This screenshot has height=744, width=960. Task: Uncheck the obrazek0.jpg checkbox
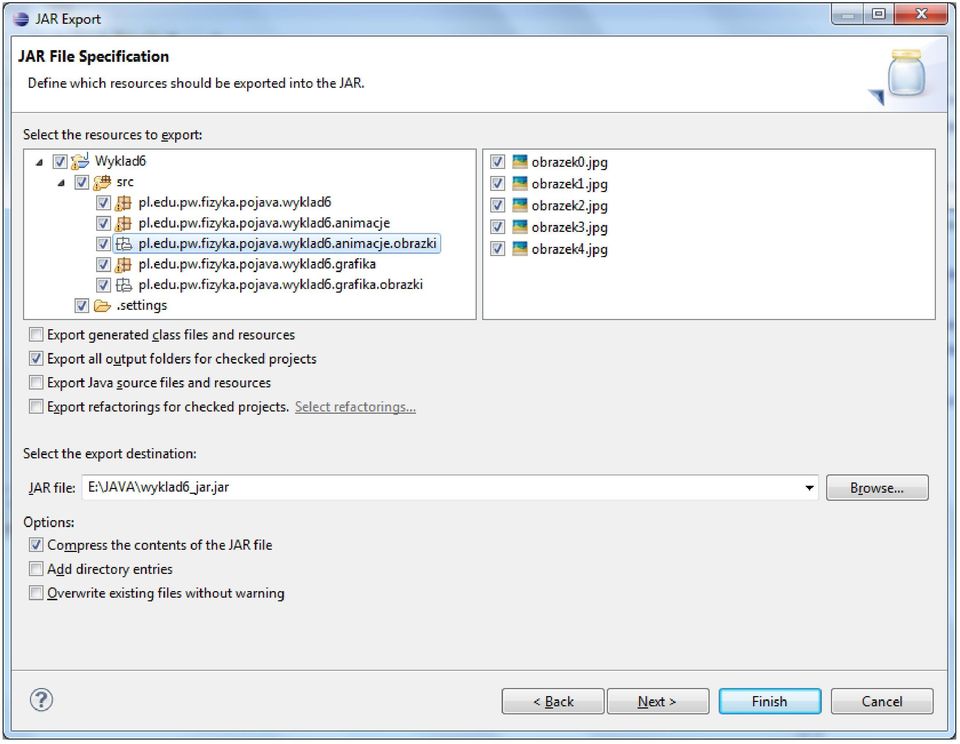(x=497, y=162)
